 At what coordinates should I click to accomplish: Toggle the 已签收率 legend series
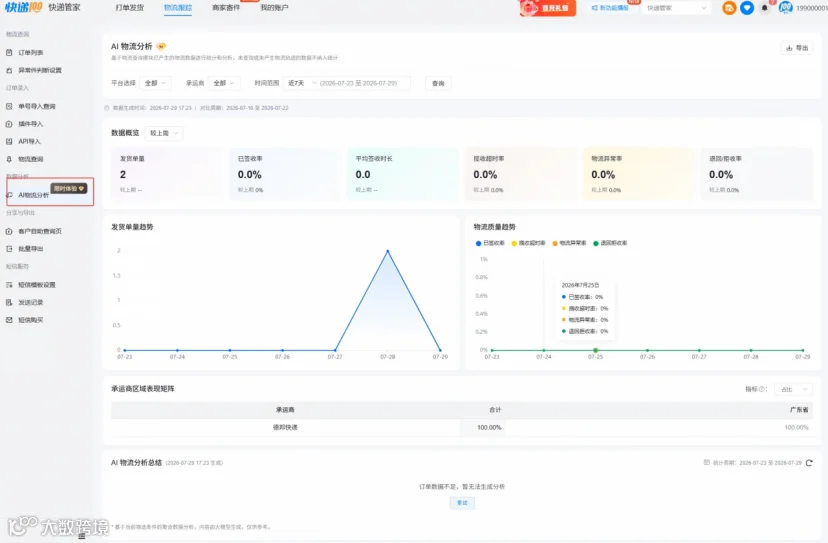[490, 243]
